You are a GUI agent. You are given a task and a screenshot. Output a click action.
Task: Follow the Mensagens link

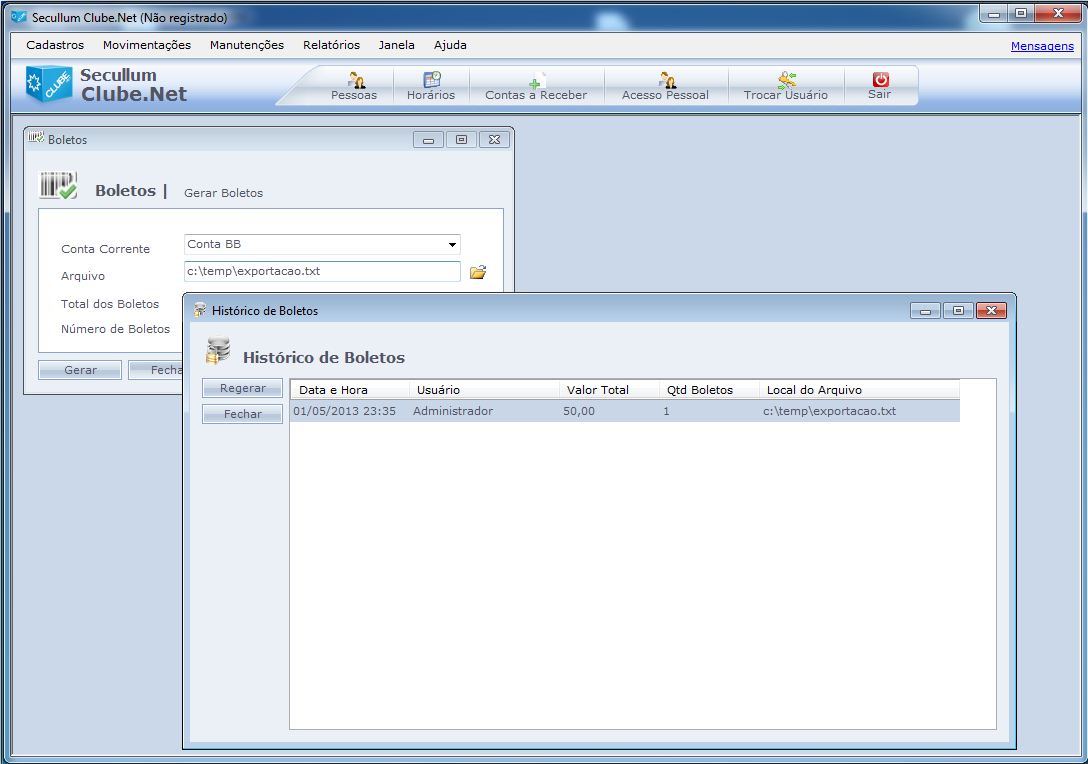tap(1042, 46)
